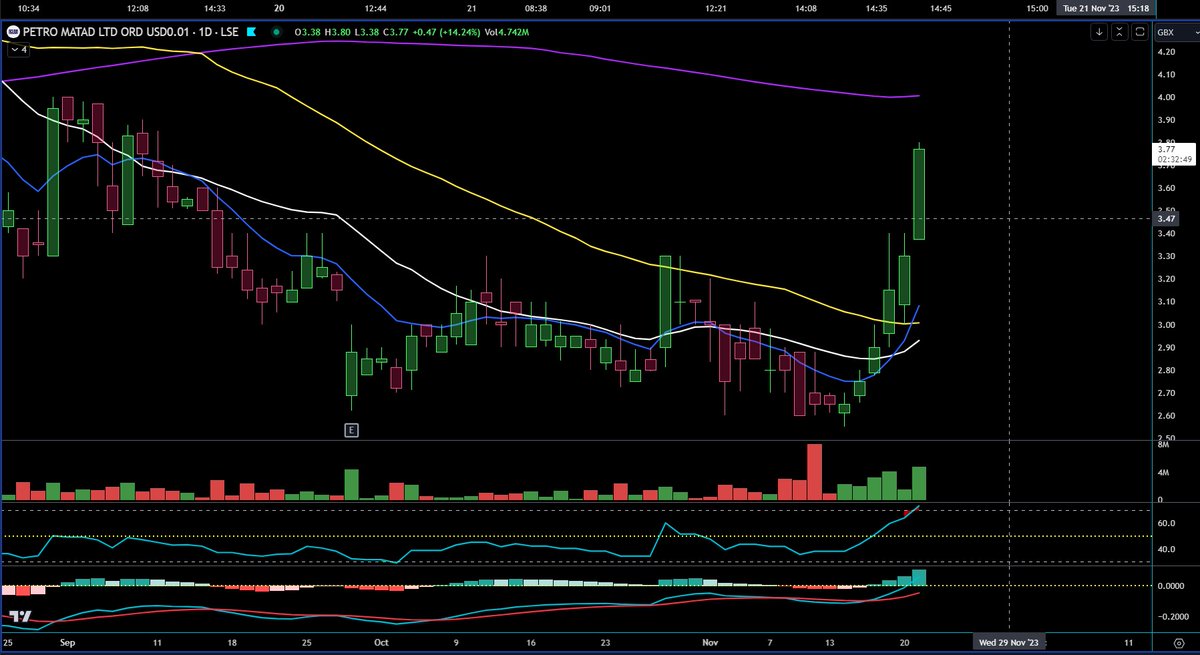
Task: Click the 60.0 level on RSI scale
Action: (x=1165, y=523)
